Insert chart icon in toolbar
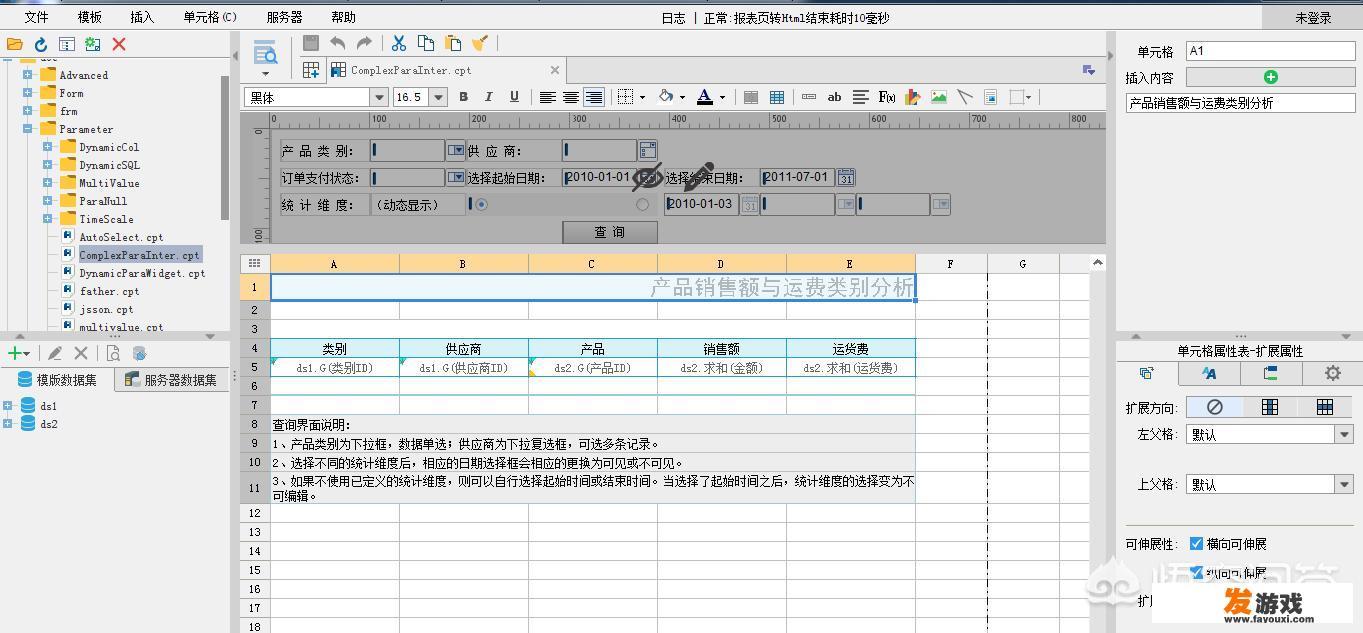The height and width of the screenshot is (633, 1363). point(912,97)
